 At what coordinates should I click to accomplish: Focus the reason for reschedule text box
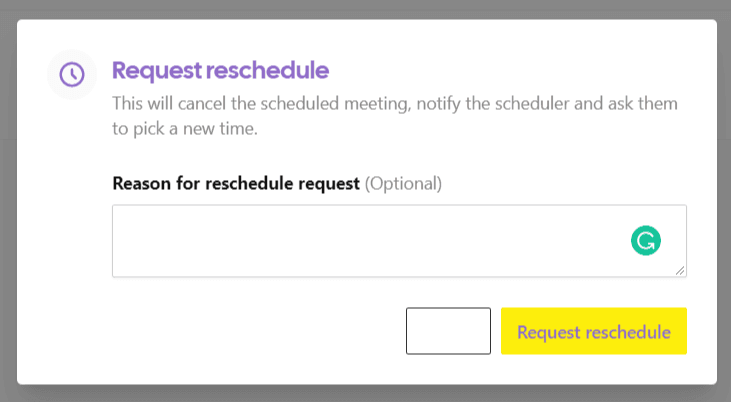point(370,241)
